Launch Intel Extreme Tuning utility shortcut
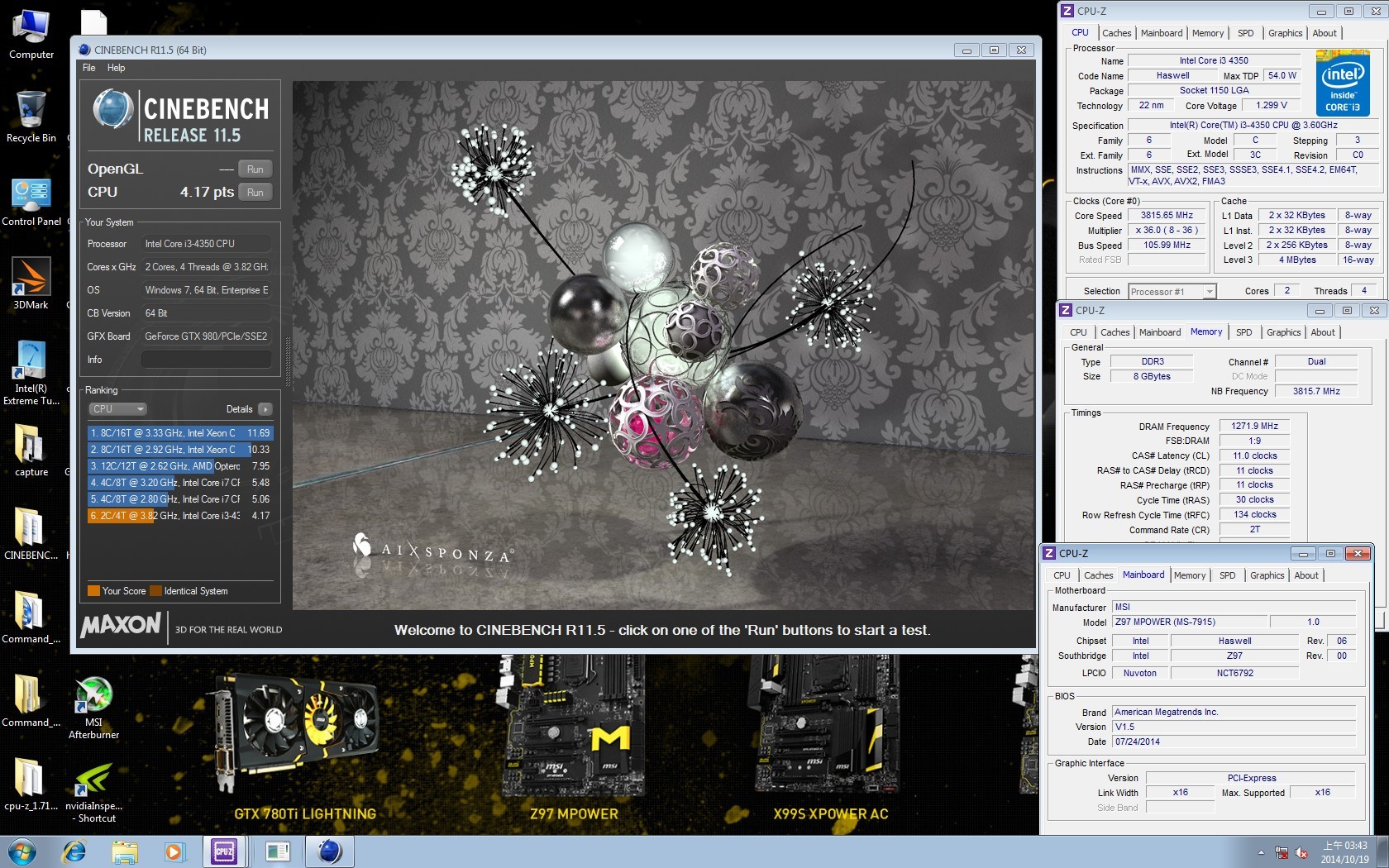Image resolution: width=1389 pixels, height=868 pixels. pyautogui.click(x=31, y=372)
